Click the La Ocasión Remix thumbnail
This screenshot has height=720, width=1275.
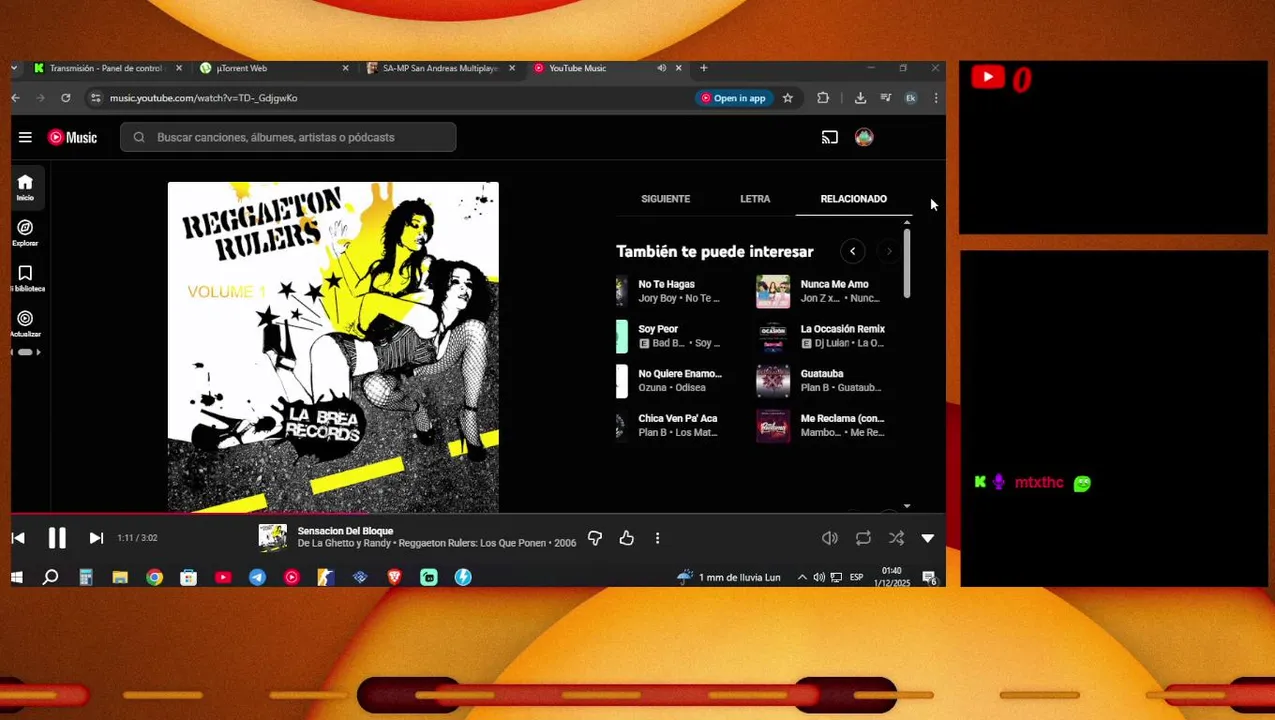(x=773, y=336)
